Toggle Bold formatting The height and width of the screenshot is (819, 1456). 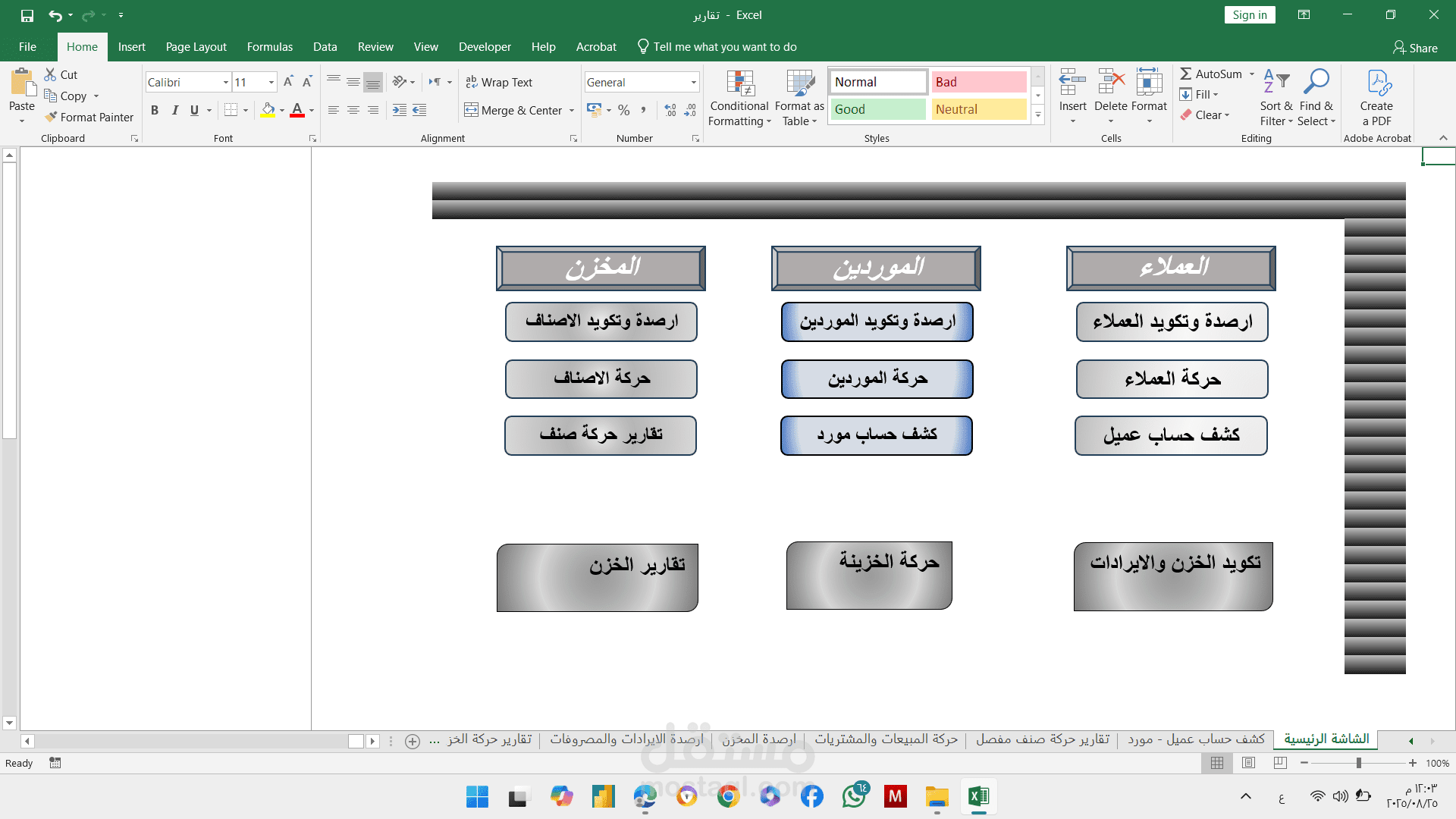(x=155, y=110)
